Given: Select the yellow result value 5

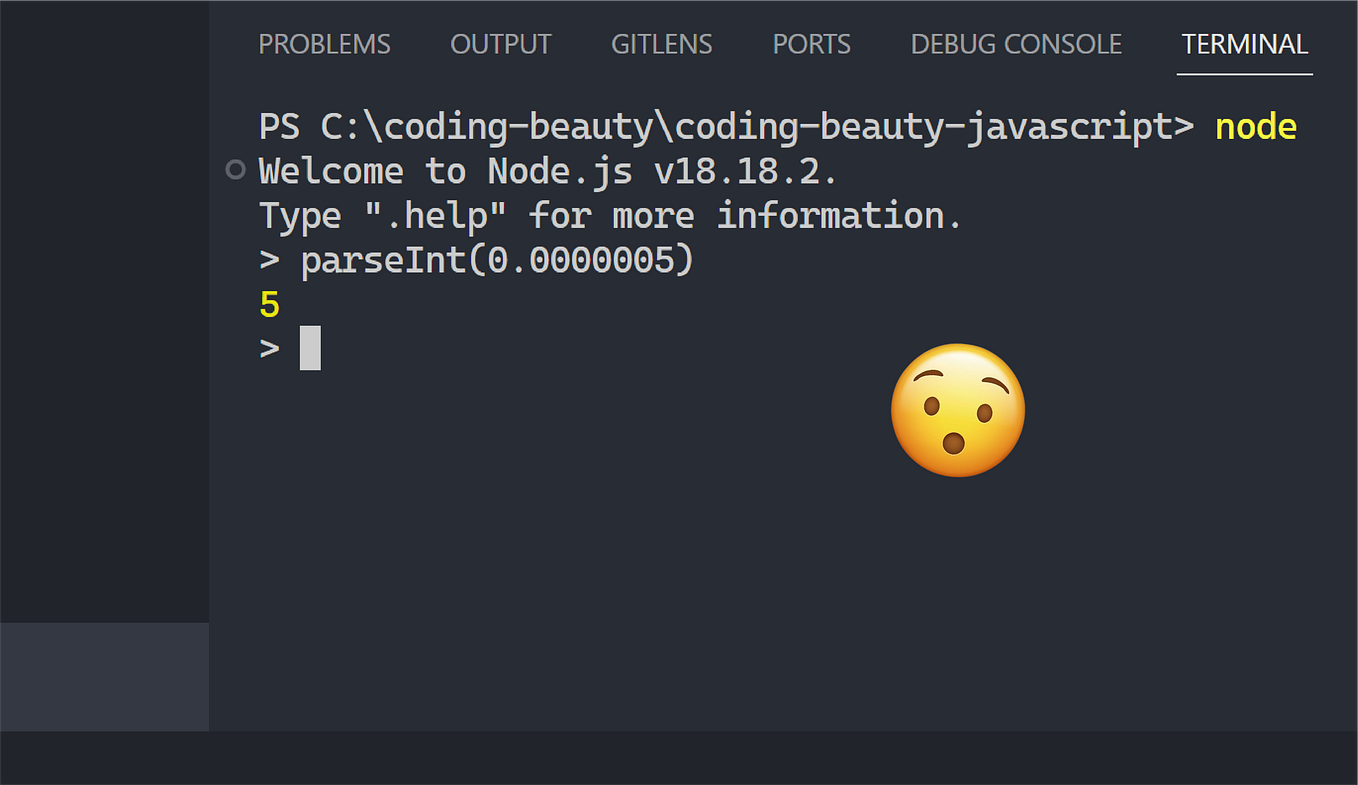Looking at the screenshot, I should pos(268,304).
